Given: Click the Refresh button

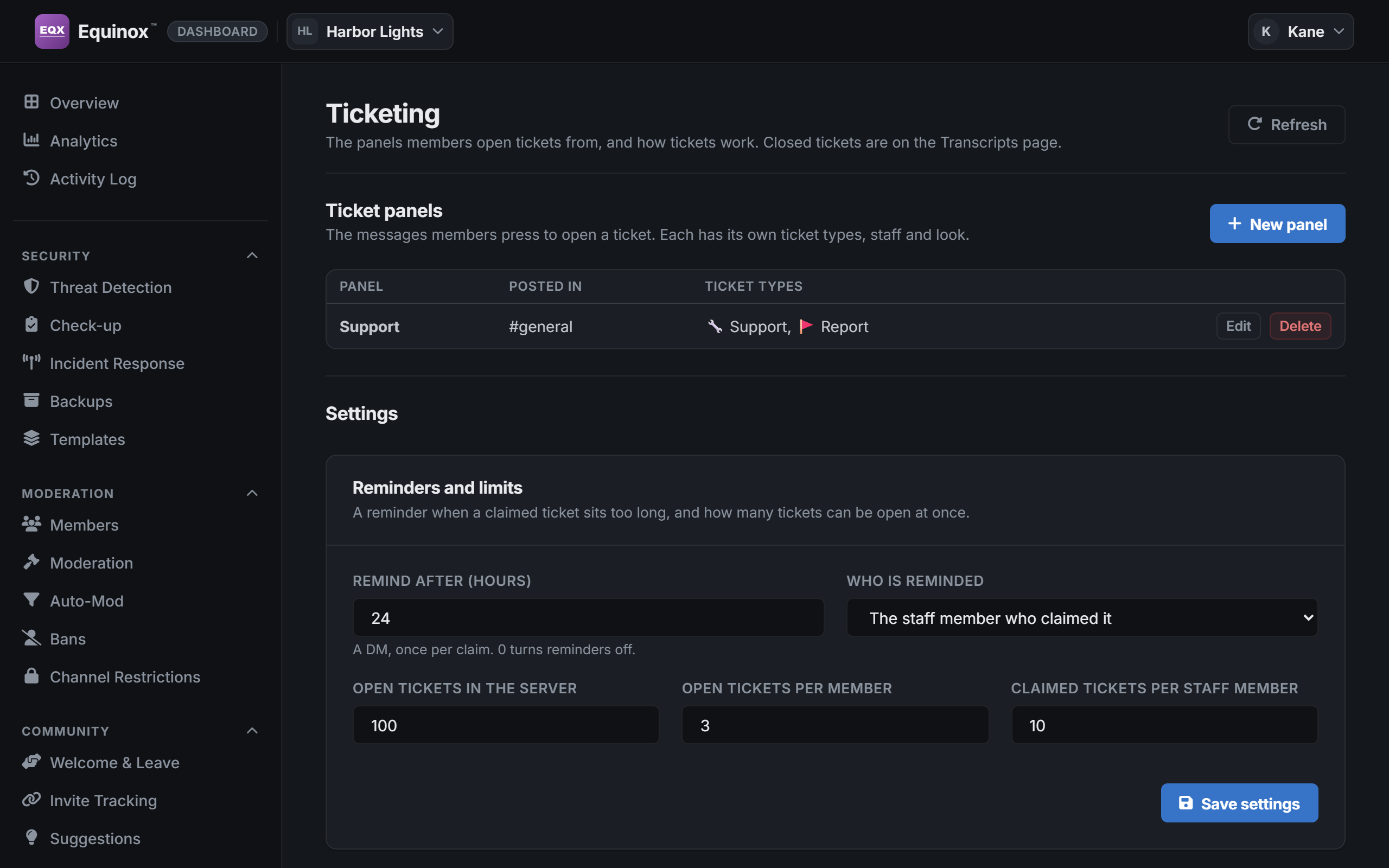Looking at the screenshot, I should [1286, 125].
